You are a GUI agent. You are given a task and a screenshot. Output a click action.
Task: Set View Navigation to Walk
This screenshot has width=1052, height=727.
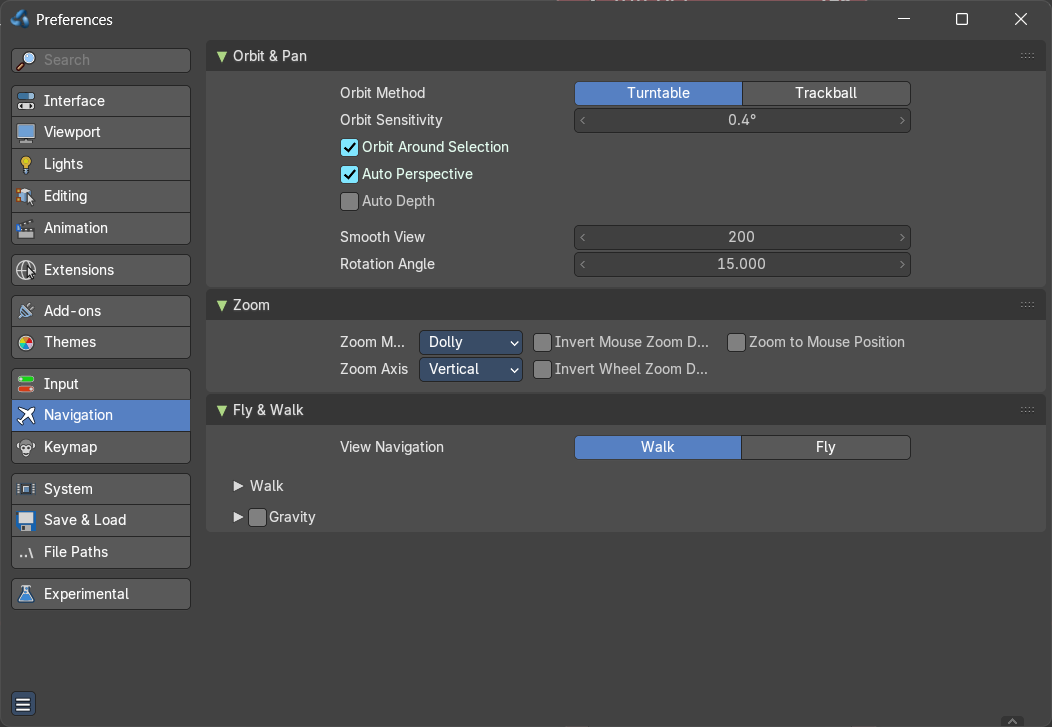point(658,447)
